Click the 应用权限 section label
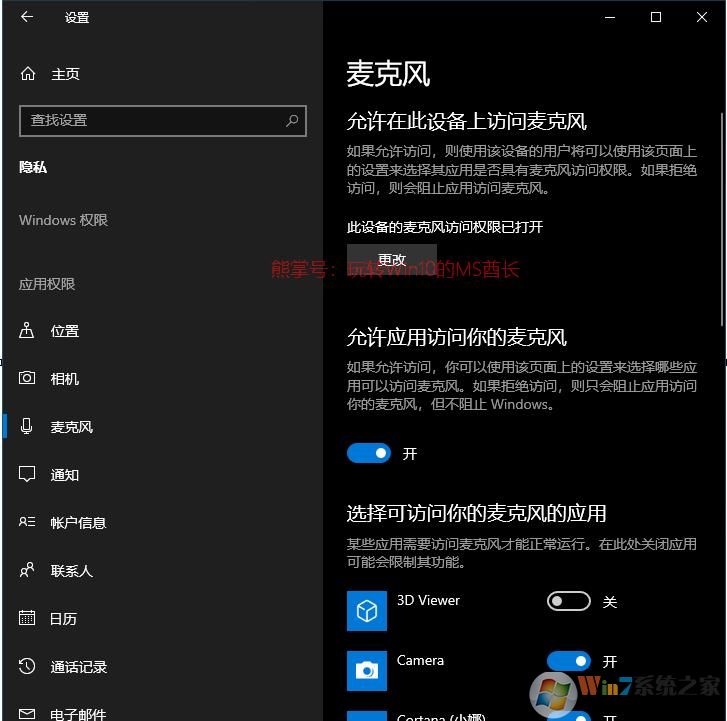Image resolution: width=727 pixels, height=721 pixels. click(x=47, y=284)
